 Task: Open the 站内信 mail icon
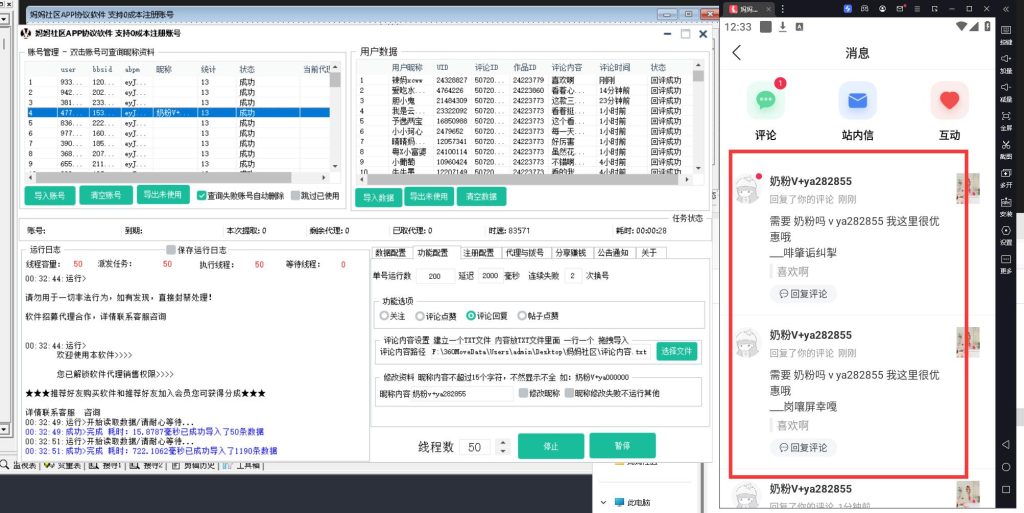[857, 101]
